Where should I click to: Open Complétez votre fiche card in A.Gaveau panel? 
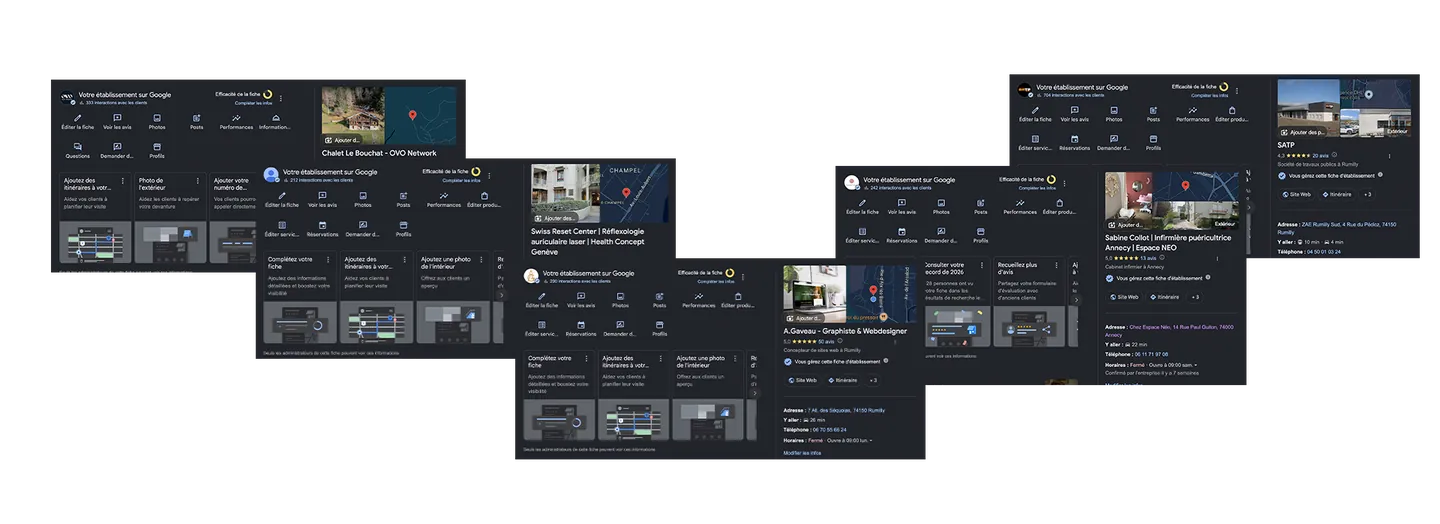coord(558,396)
